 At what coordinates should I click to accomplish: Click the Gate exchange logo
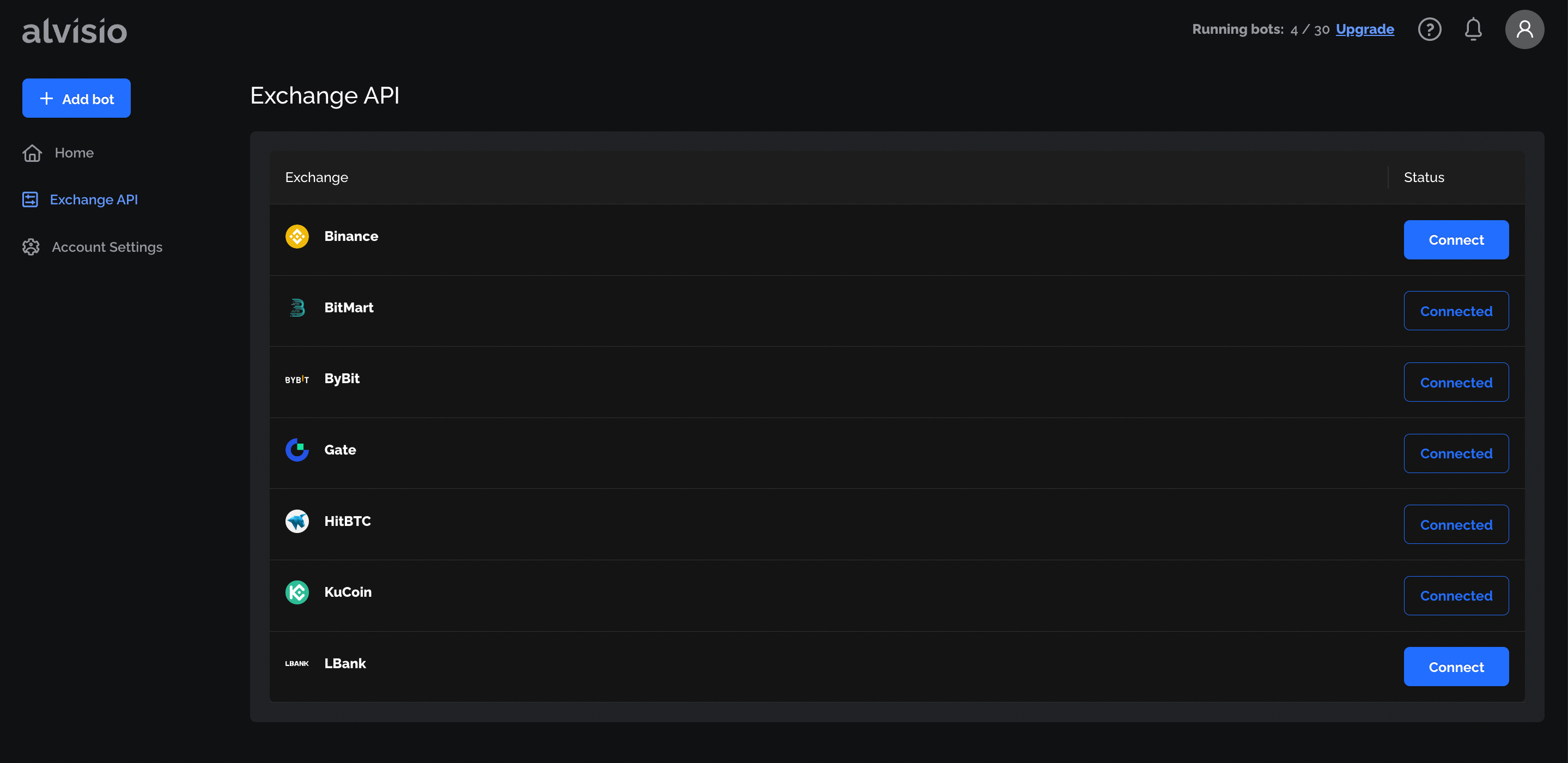click(x=297, y=450)
